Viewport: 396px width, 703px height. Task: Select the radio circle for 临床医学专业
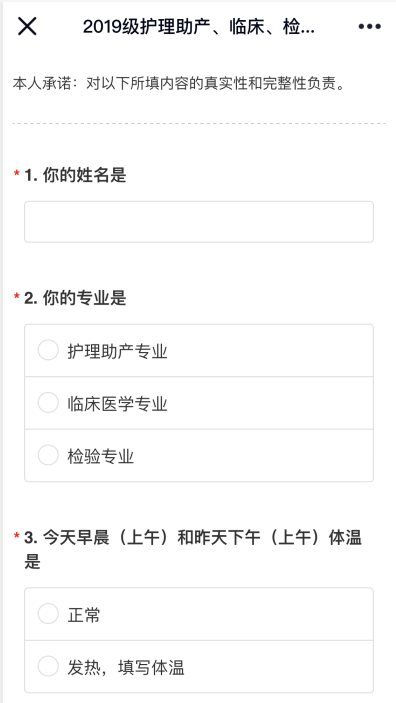(48, 403)
